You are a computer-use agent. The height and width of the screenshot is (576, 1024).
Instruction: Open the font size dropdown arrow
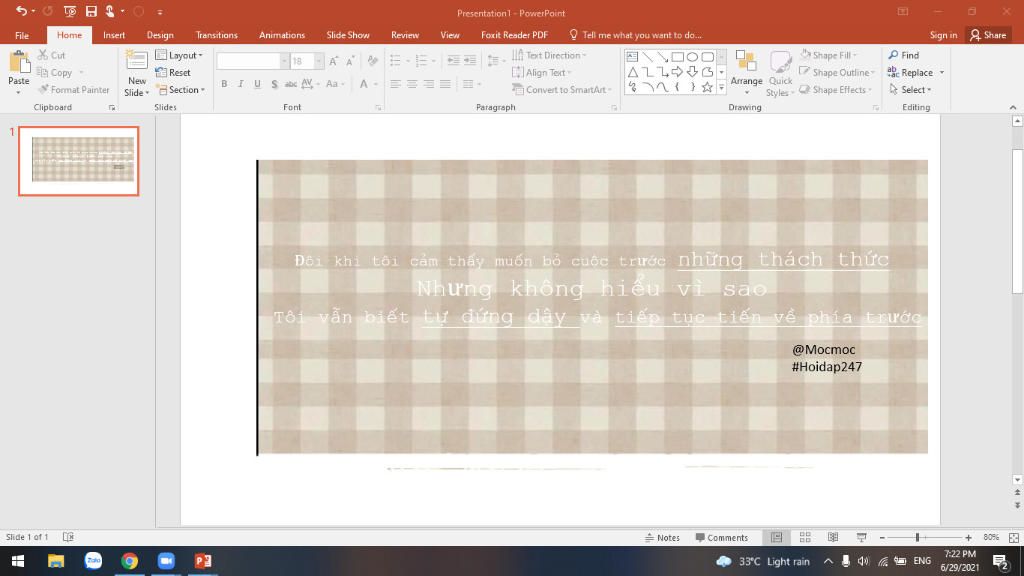pyautogui.click(x=319, y=61)
